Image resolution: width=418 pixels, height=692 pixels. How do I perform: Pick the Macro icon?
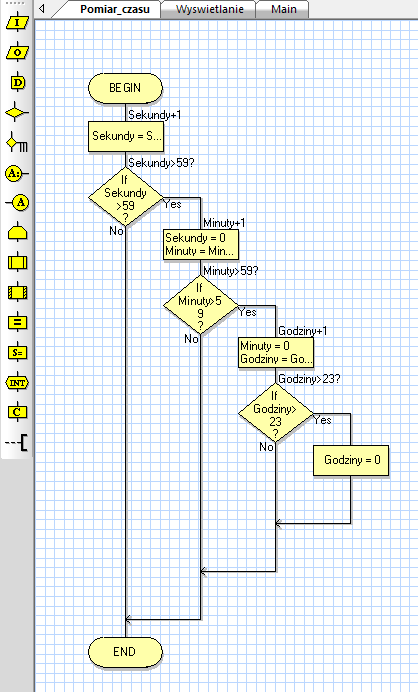17,263
